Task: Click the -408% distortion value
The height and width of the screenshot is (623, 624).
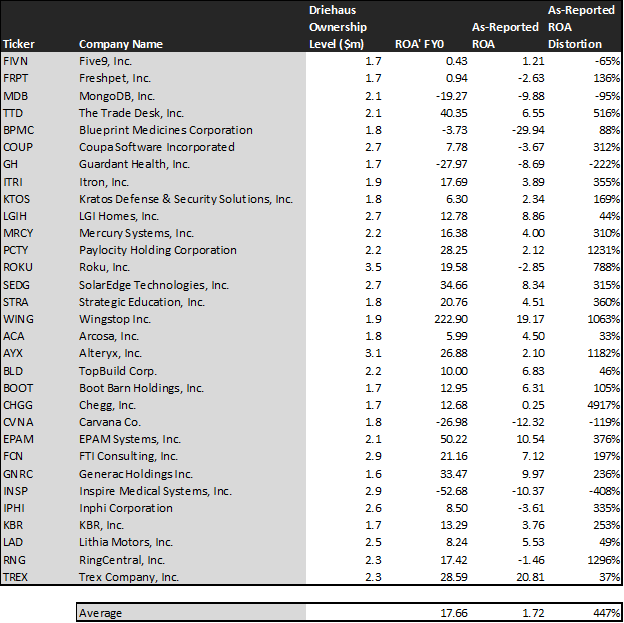Action: [x=604, y=491]
